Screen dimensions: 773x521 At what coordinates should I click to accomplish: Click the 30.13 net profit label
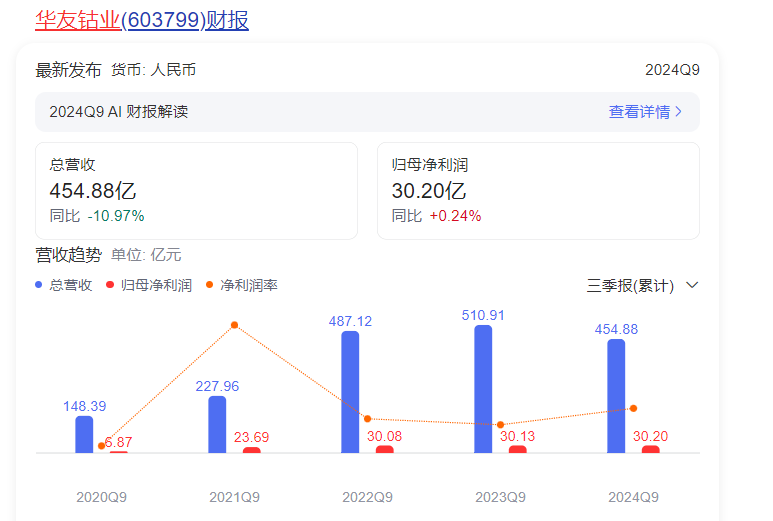518,436
